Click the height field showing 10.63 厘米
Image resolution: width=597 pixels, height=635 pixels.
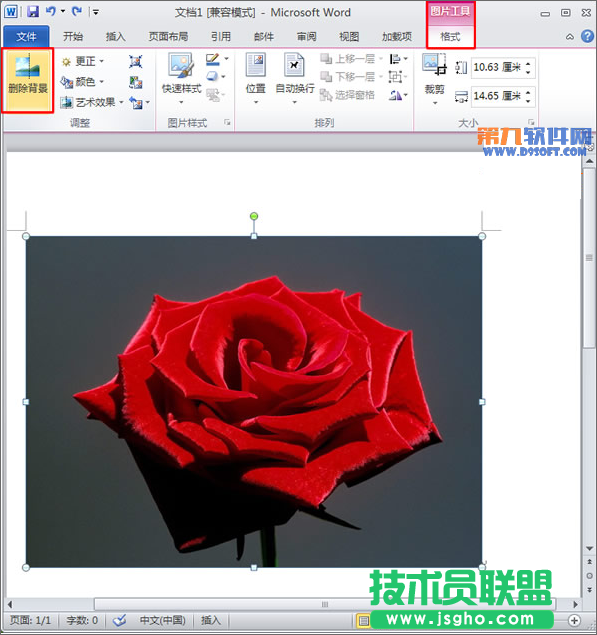[497, 67]
